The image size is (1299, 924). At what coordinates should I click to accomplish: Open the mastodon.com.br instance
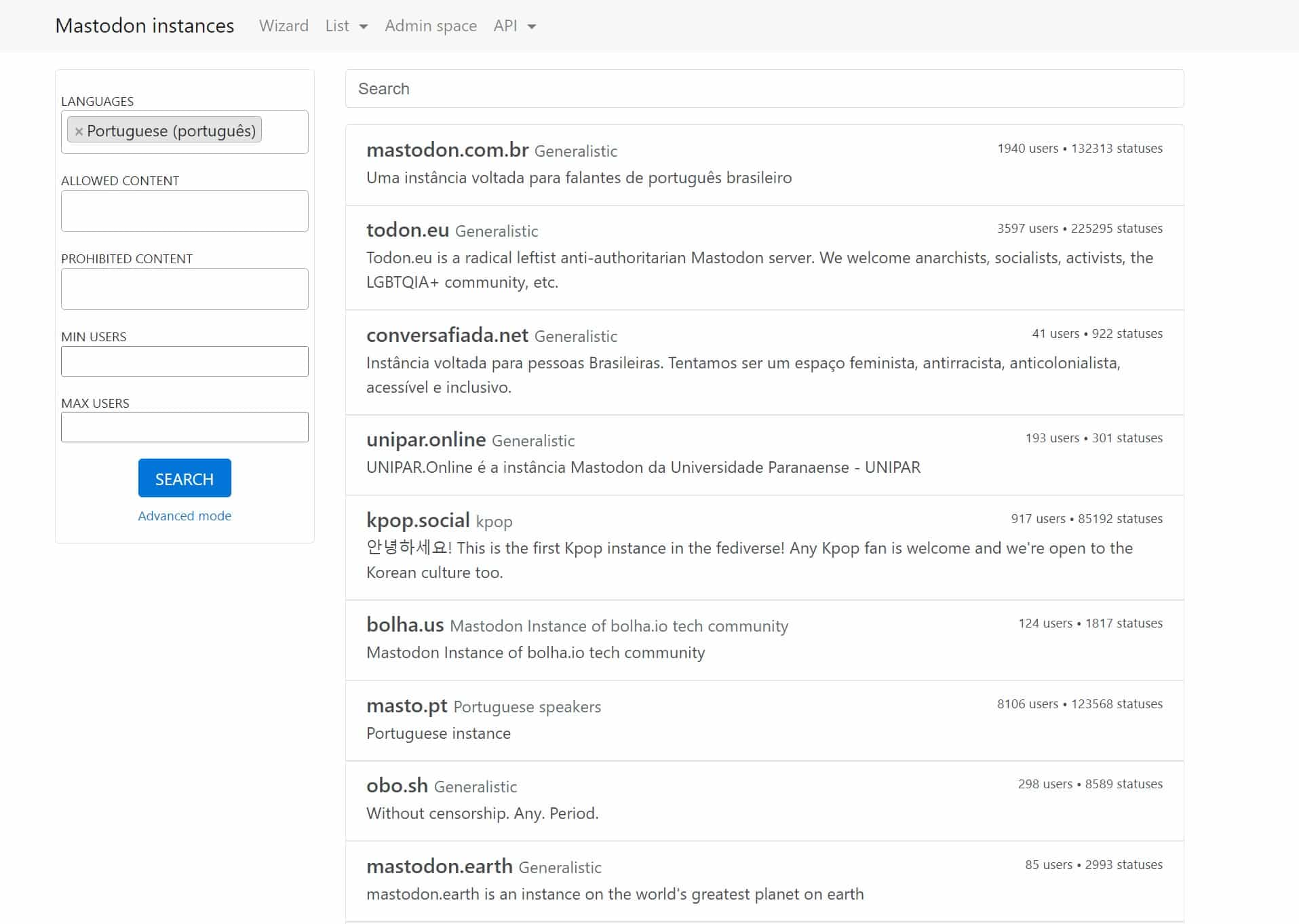[x=447, y=150]
